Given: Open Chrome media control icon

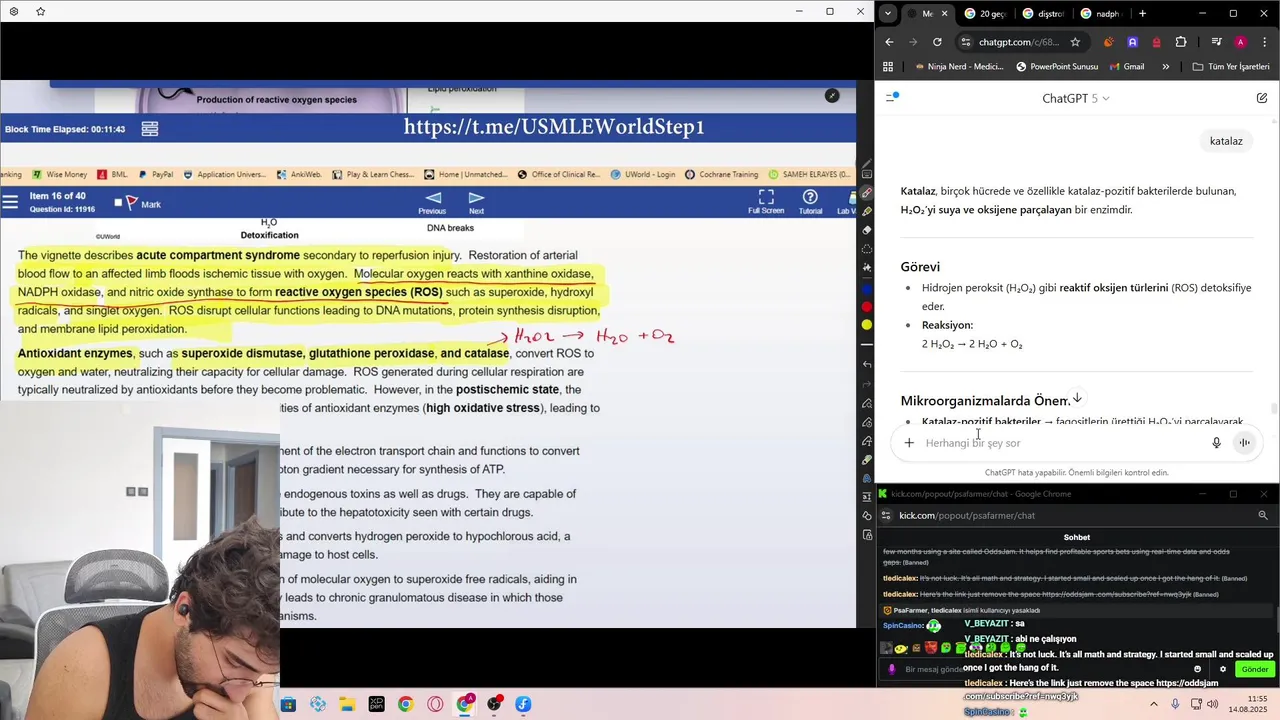Looking at the screenshot, I should click(x=1216, y=42).
